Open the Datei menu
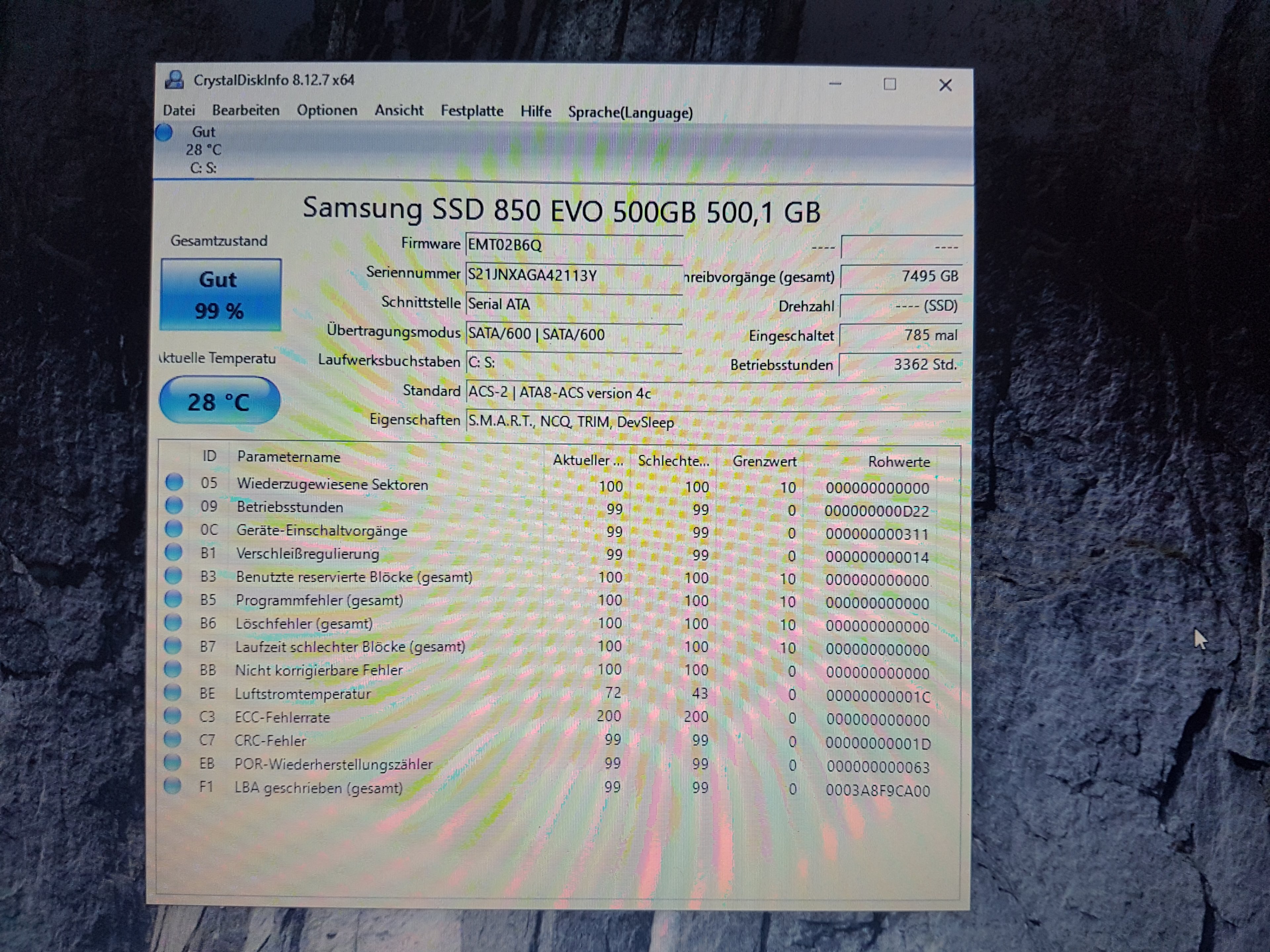The image size is (1270, 952). pos(179,110)
